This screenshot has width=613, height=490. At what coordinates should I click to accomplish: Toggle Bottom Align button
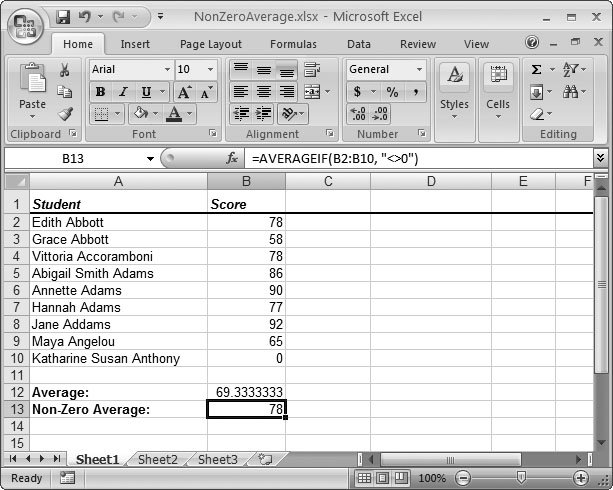[287, 70]
